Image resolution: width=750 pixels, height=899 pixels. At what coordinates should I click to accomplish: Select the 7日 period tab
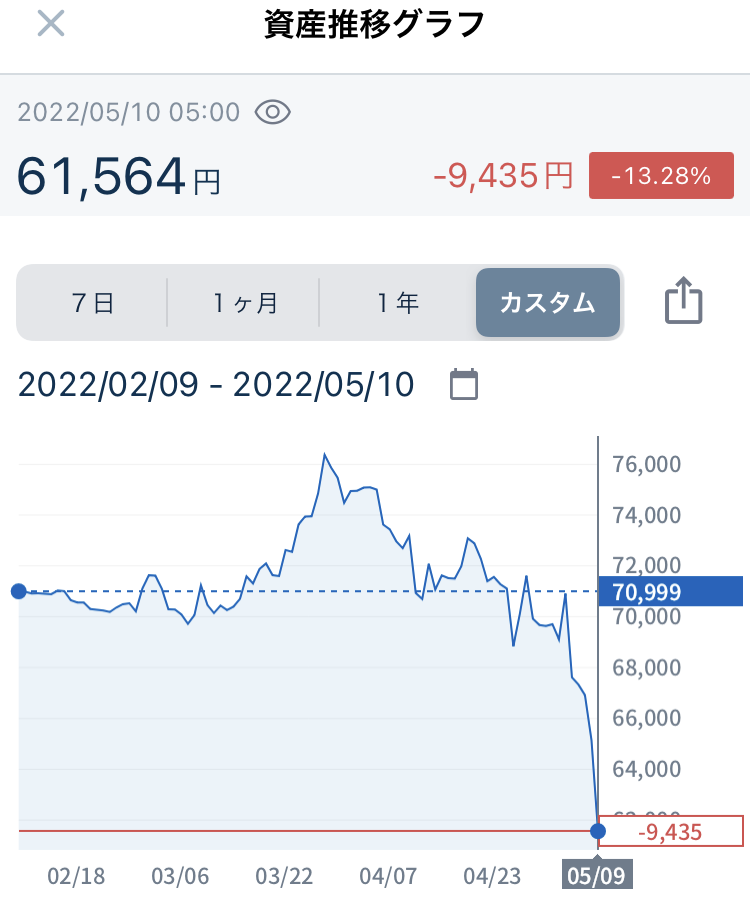93,303
